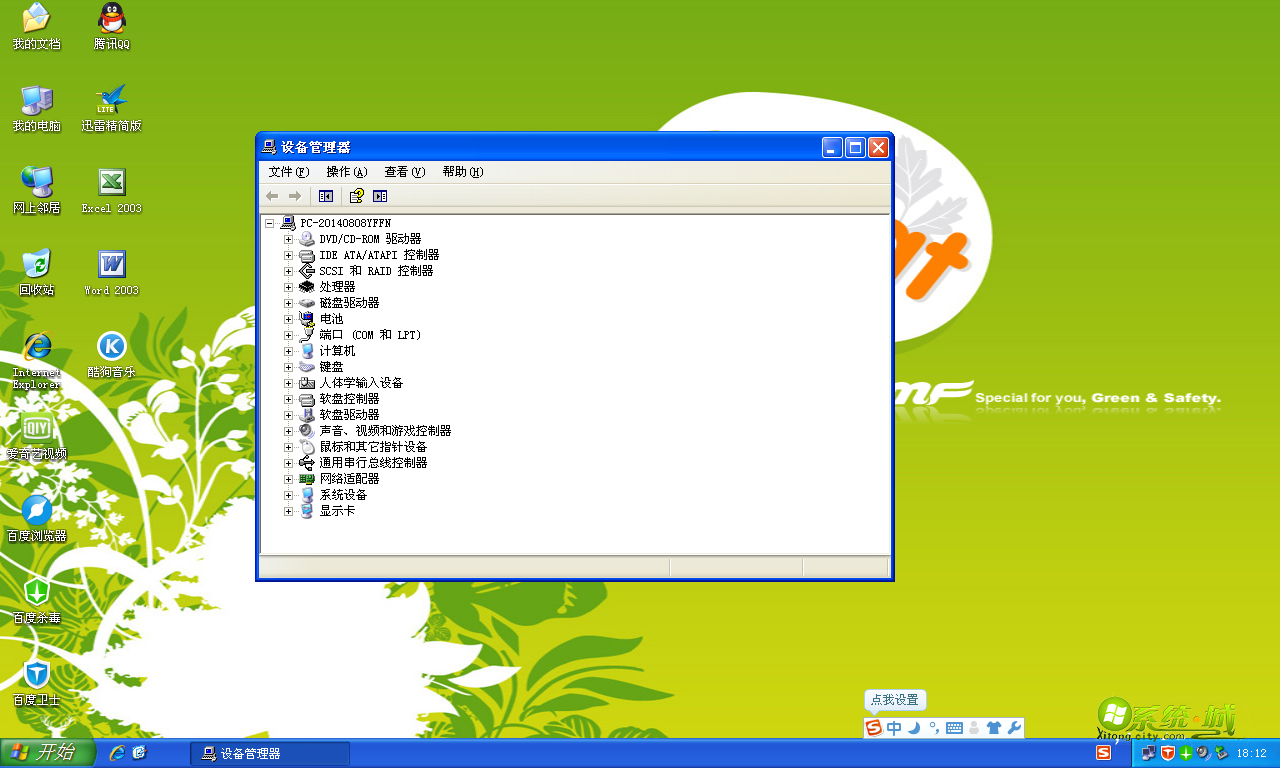Toggle the console tree pane icon
The width and height of the screenshot is (1280, 768).
tap(325, 196)
